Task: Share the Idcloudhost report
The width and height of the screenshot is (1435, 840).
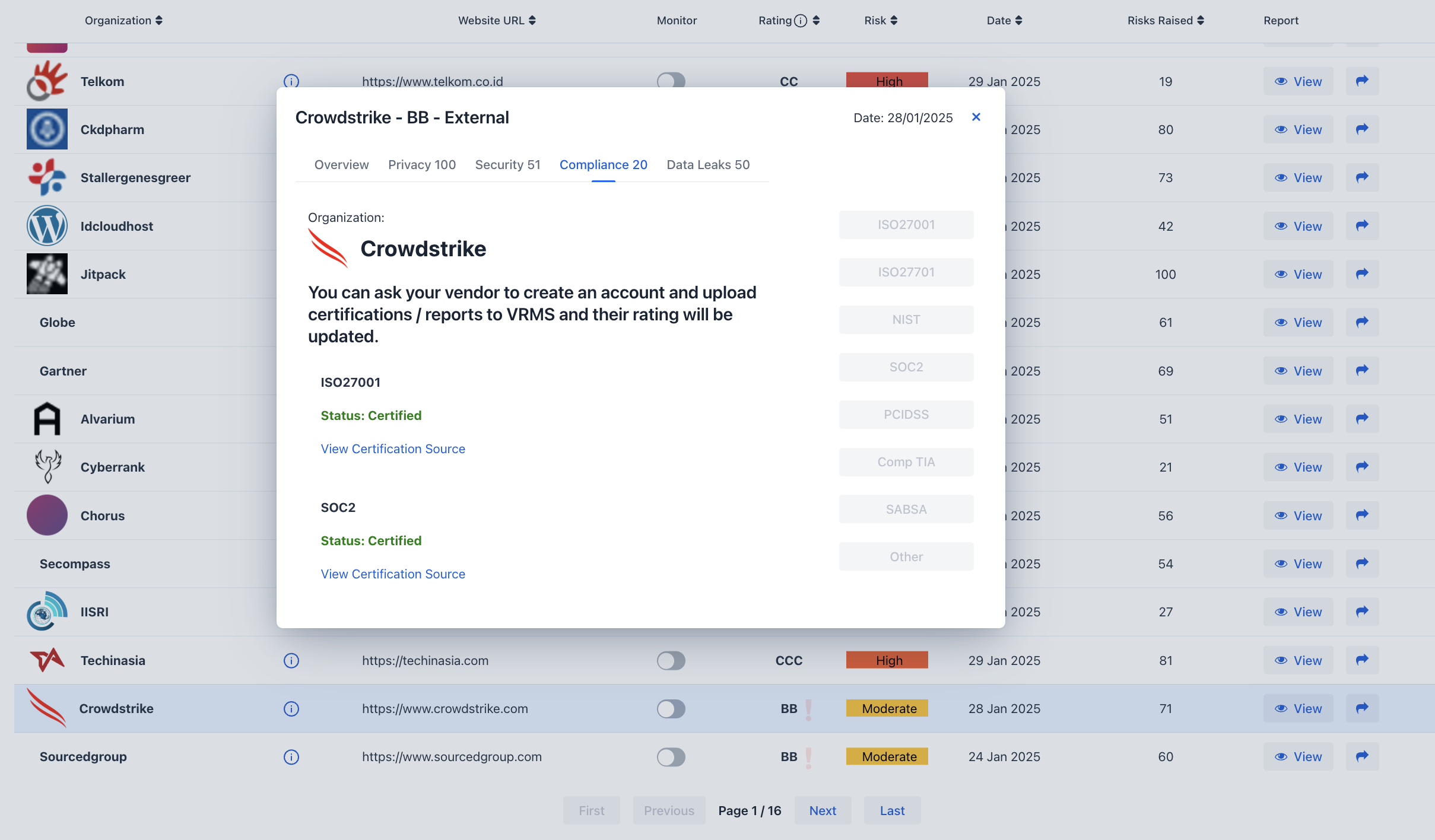Action: coord(1362,225)
